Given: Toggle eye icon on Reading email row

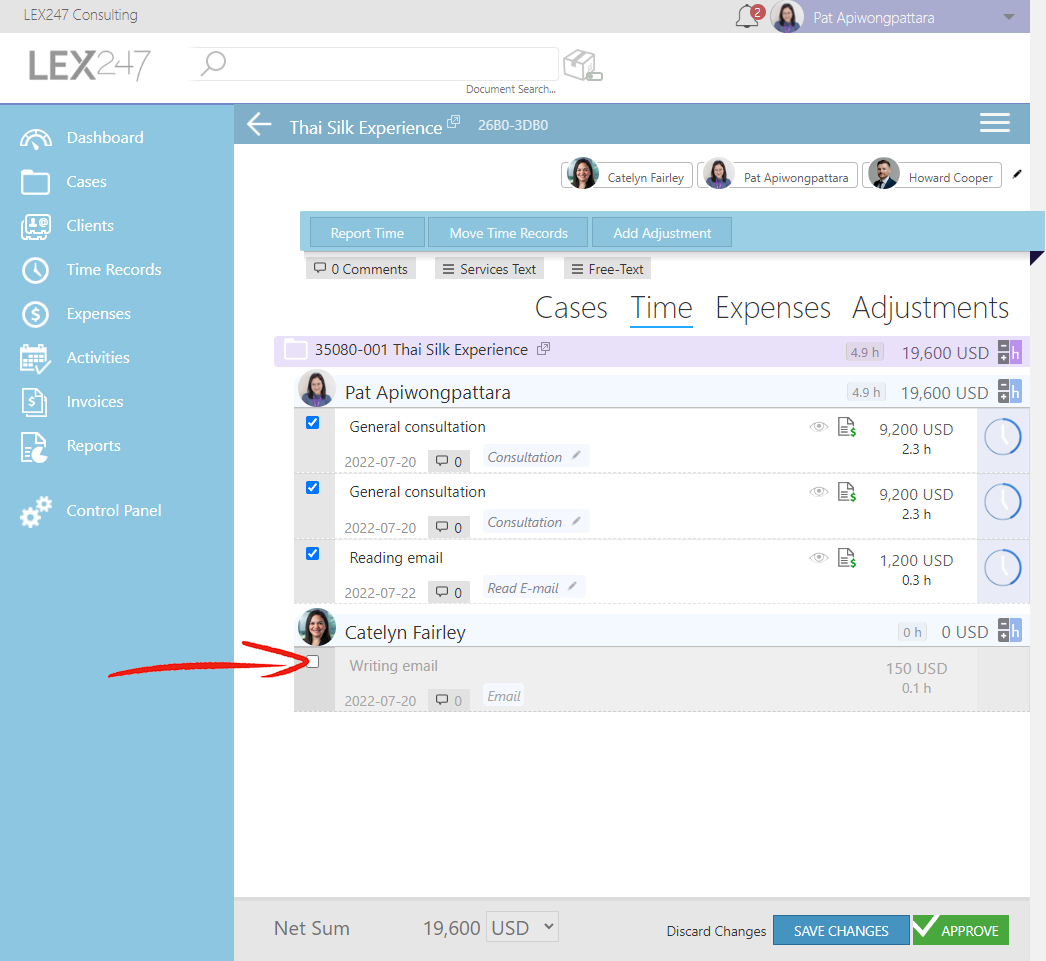Looking at the screenshot, I should click(819, 558).
